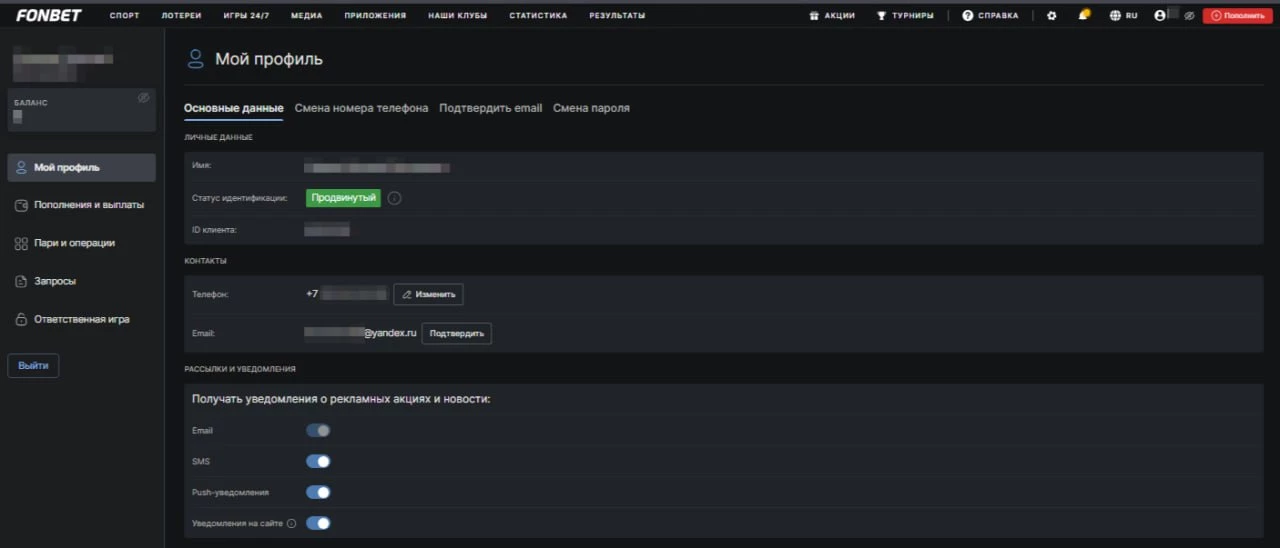Open the Справка help section
This screenshot has width=1280, height=548.
(990, 16)
